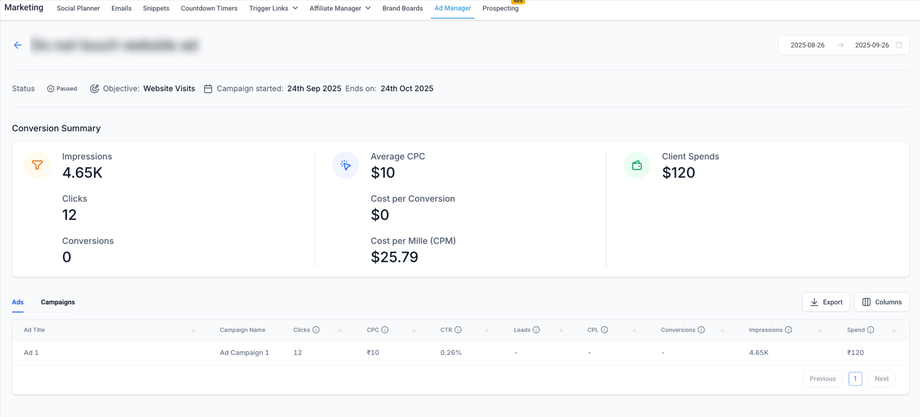Click the CPC column info icon

coord(385,330)
